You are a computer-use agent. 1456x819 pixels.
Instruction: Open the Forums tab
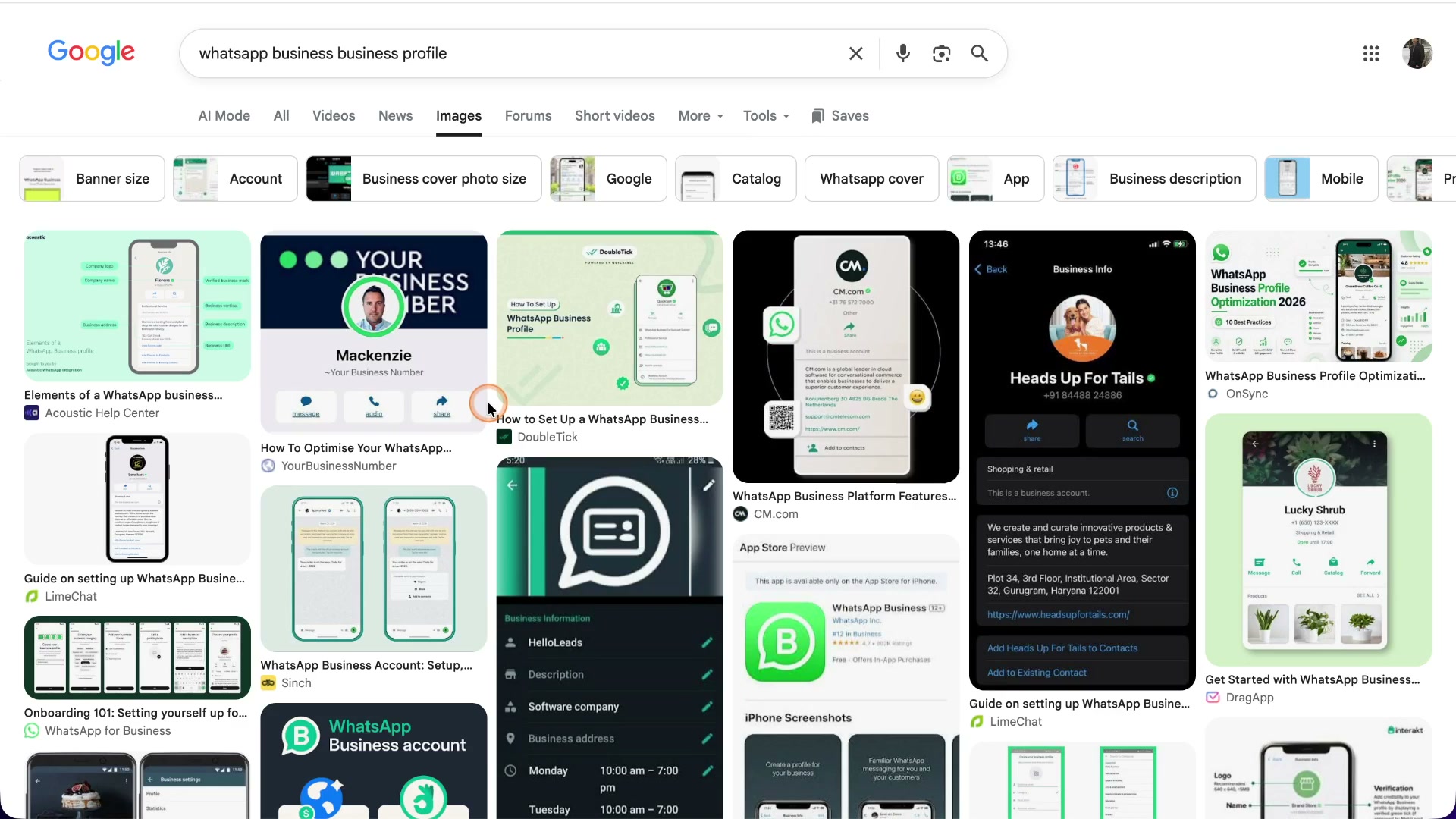pyautogui.click(x=528, y=116)
